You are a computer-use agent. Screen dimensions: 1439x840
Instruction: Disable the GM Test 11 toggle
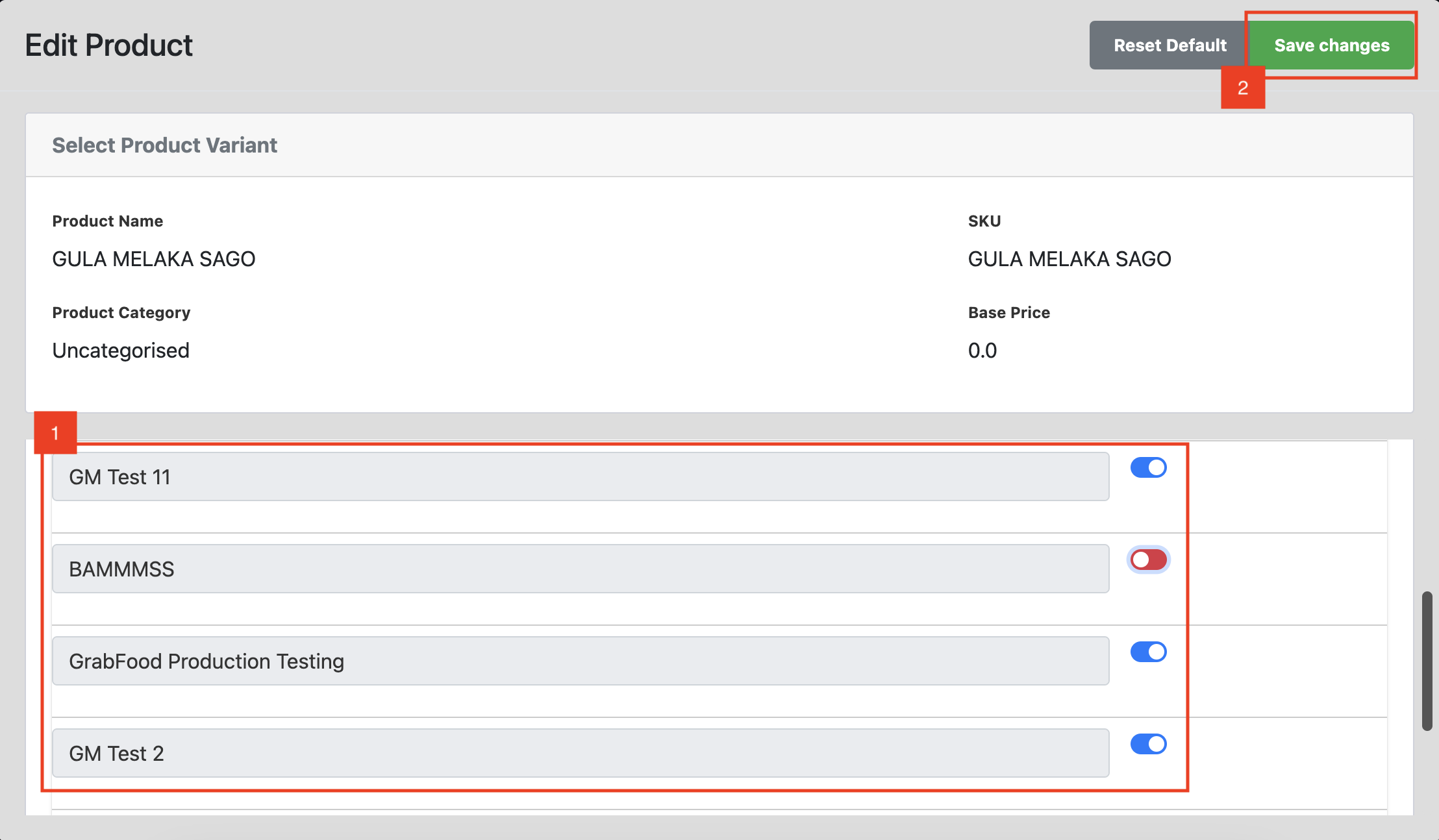(x=1148, y=467)
